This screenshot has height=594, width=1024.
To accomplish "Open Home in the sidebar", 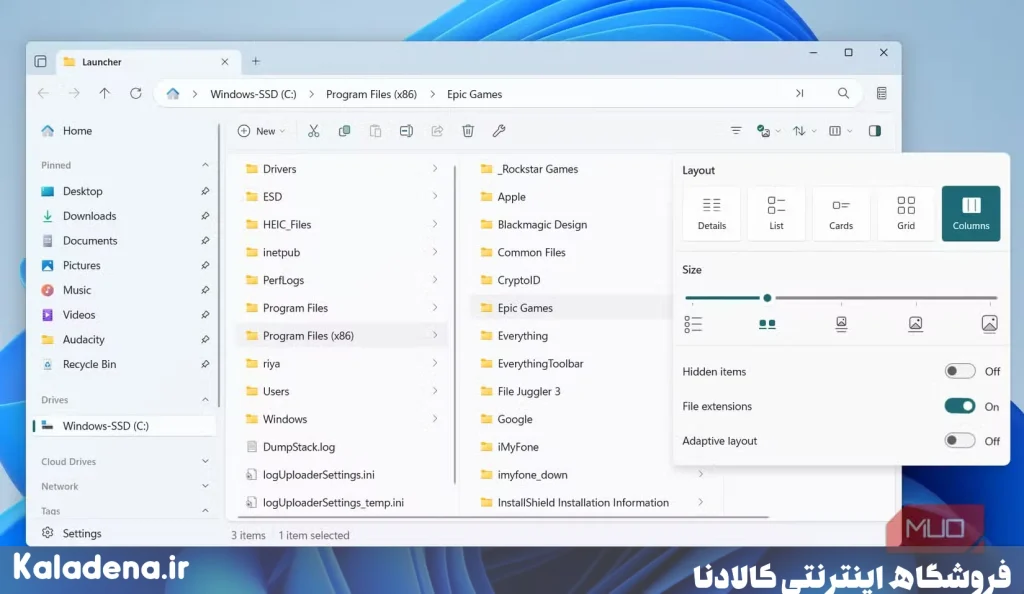I will 124,131.
